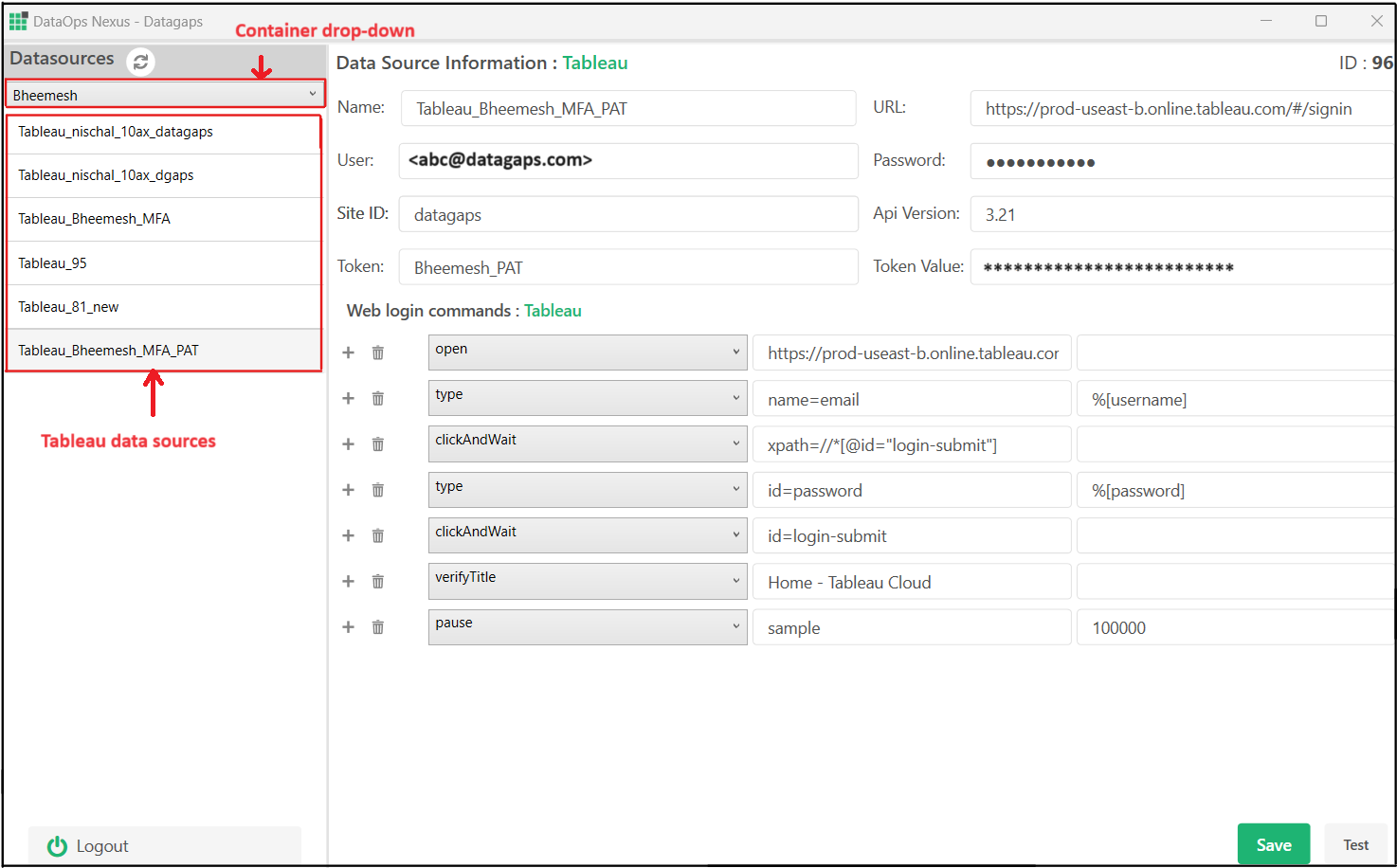Choose Tableau_95 from the data source list
The width and height of the screenshot is (1397, 868).
coord(53,263)
